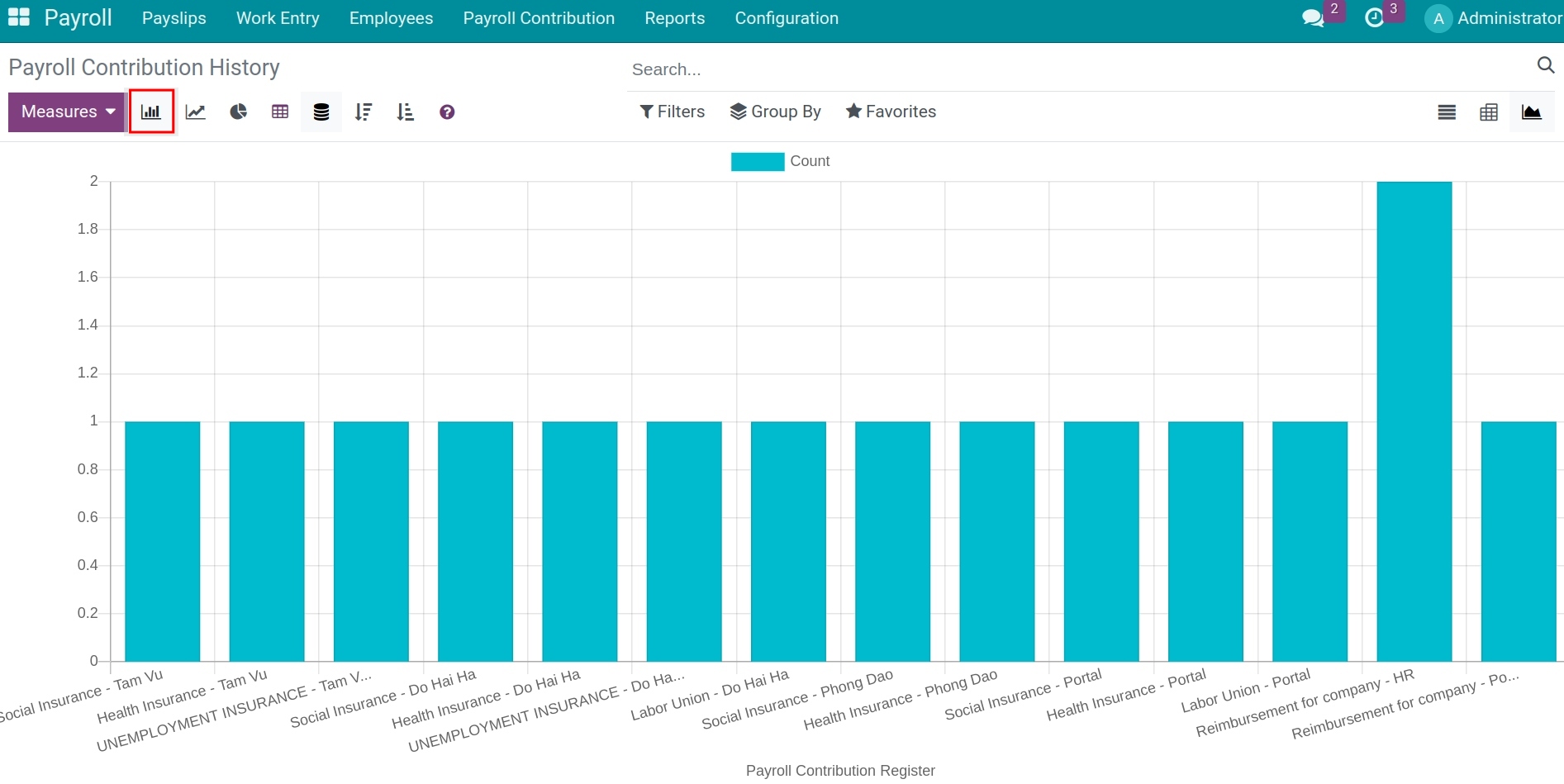Open pivot view from the view switcher
Viewport: 1564px width, 784px height.
point(1489,112)
